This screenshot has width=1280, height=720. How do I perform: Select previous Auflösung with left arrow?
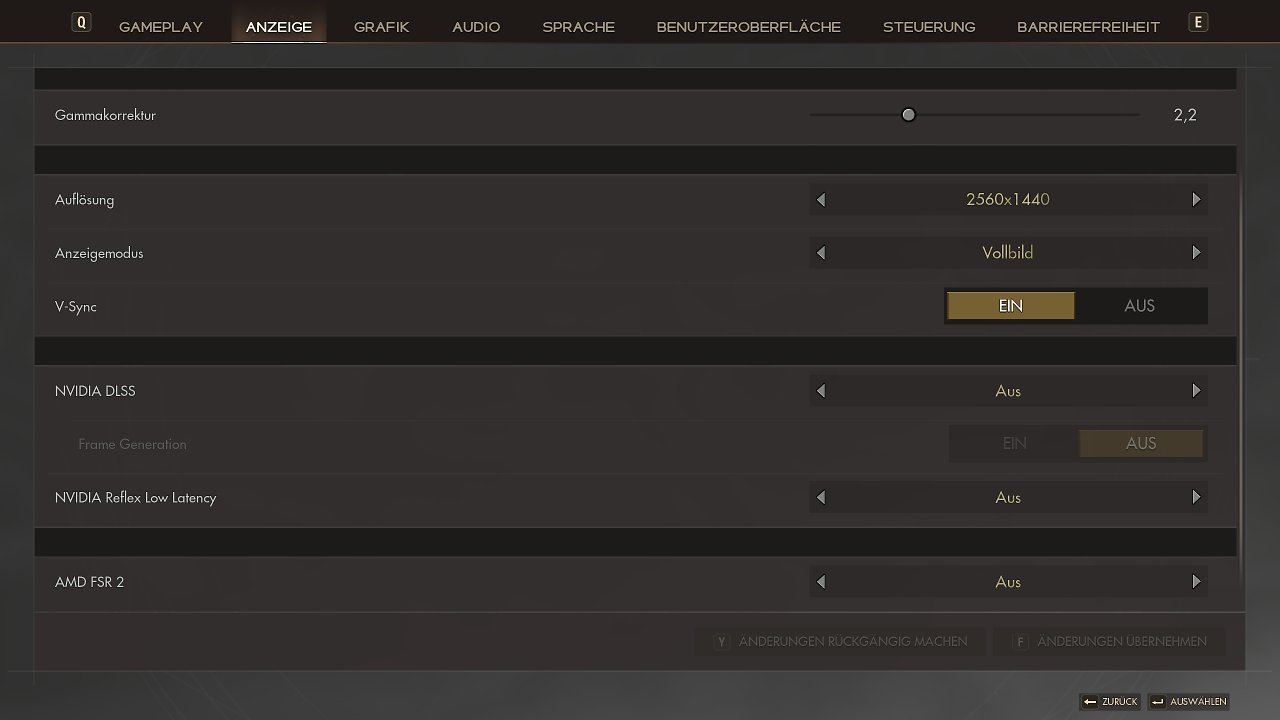click(821, 200)
